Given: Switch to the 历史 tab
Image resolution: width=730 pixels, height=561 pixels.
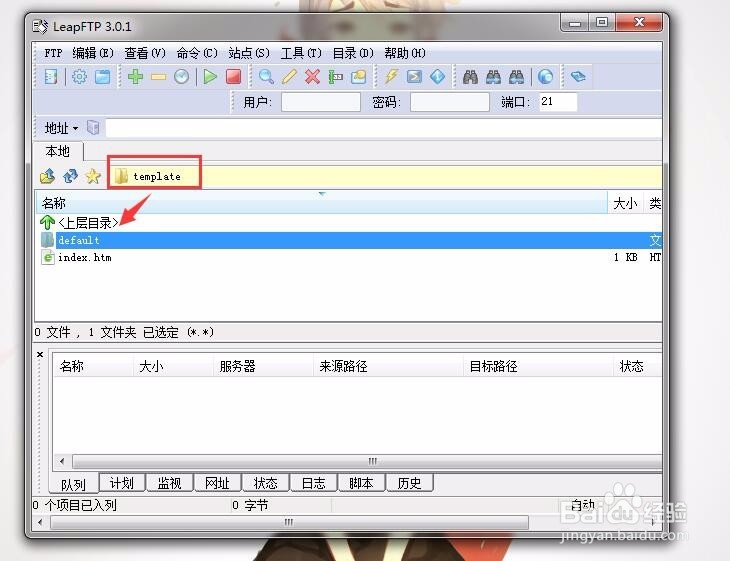Looking at the screenshot, I should (409, 483).
